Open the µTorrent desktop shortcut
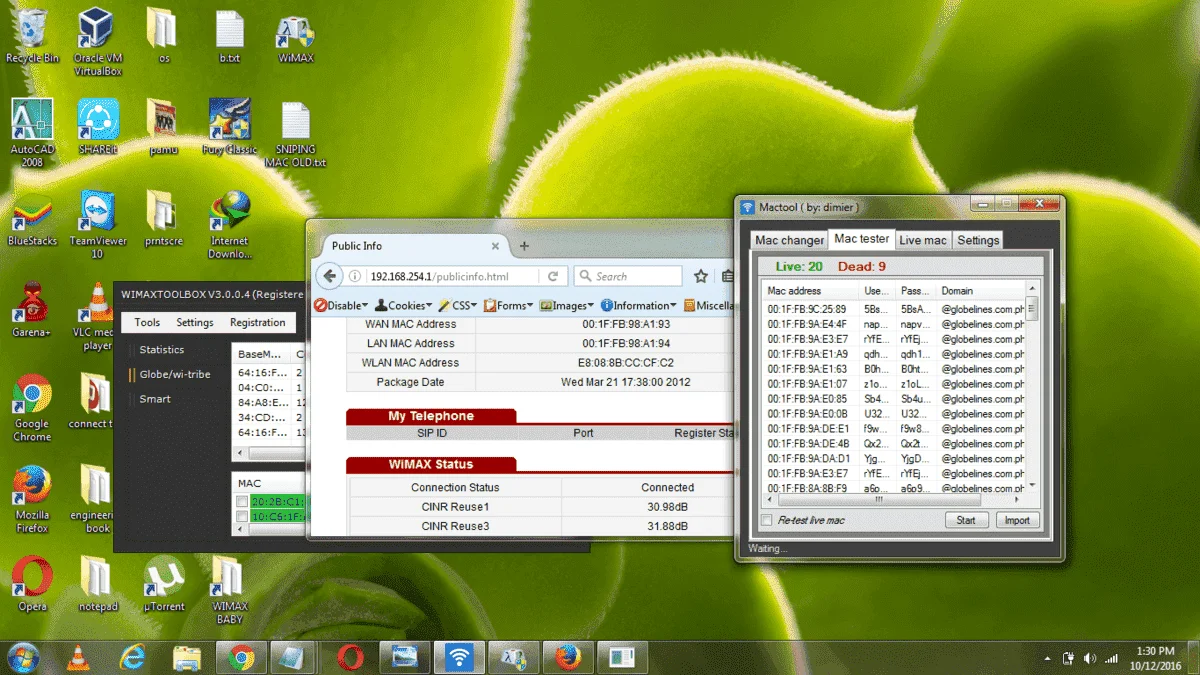 [x=164, y=584]
